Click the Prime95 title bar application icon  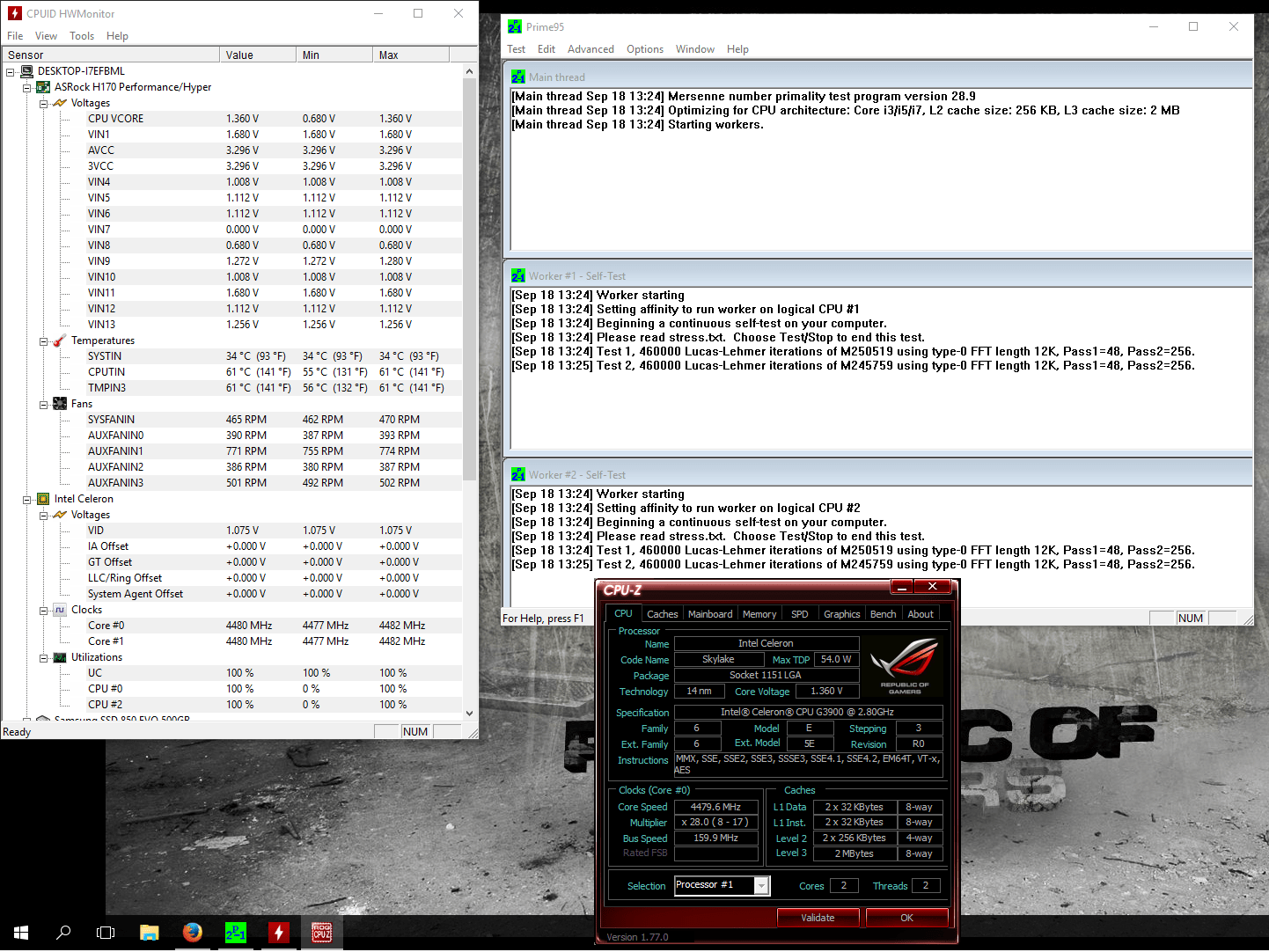(515, 26)
